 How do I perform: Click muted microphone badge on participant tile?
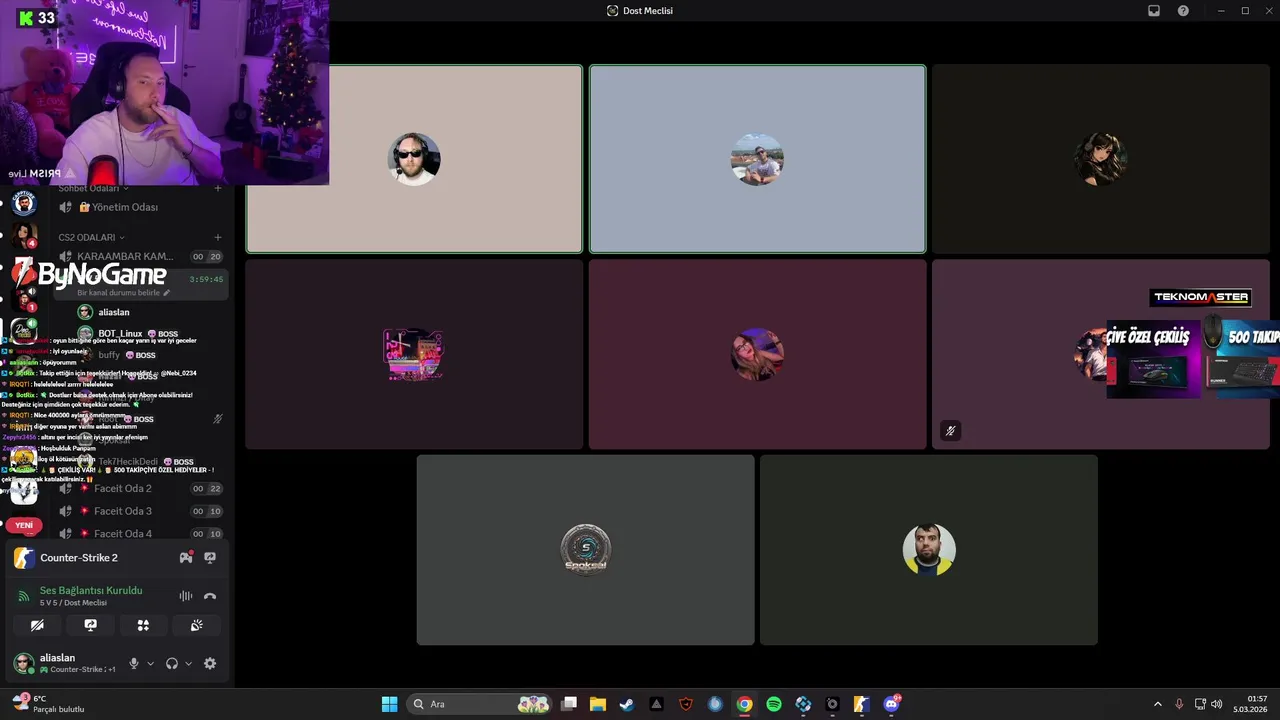click(950, 431)
